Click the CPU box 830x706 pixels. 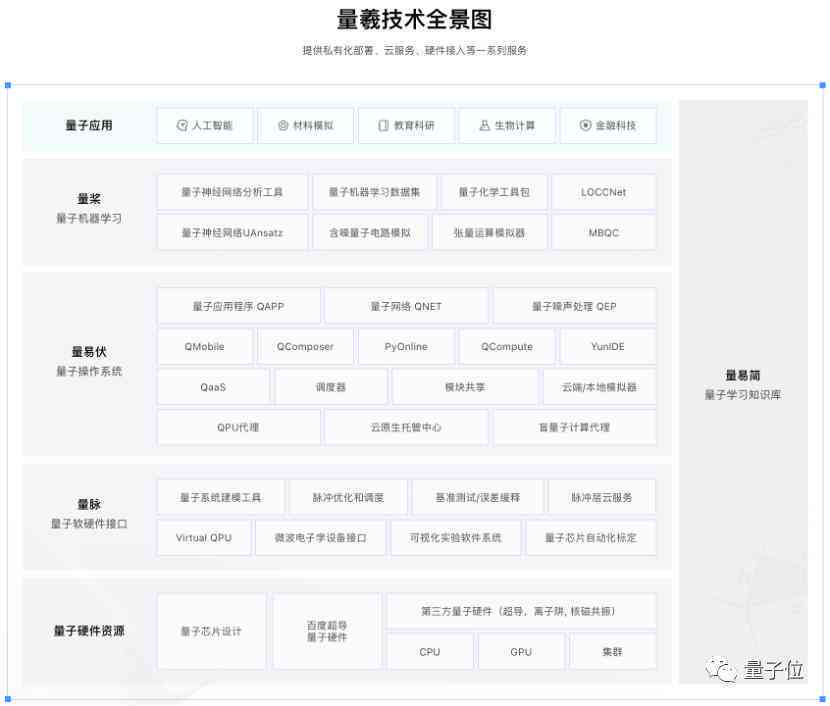[430, 652]
